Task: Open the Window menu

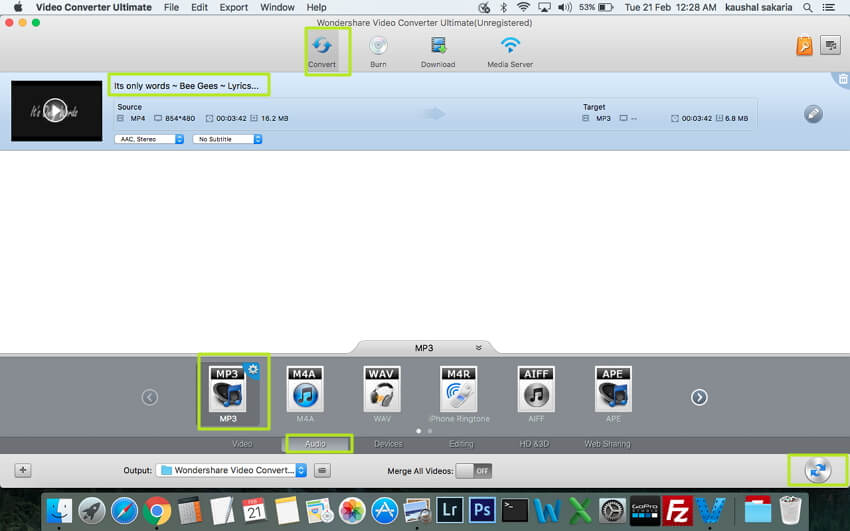Action: (x=277, y=8)
